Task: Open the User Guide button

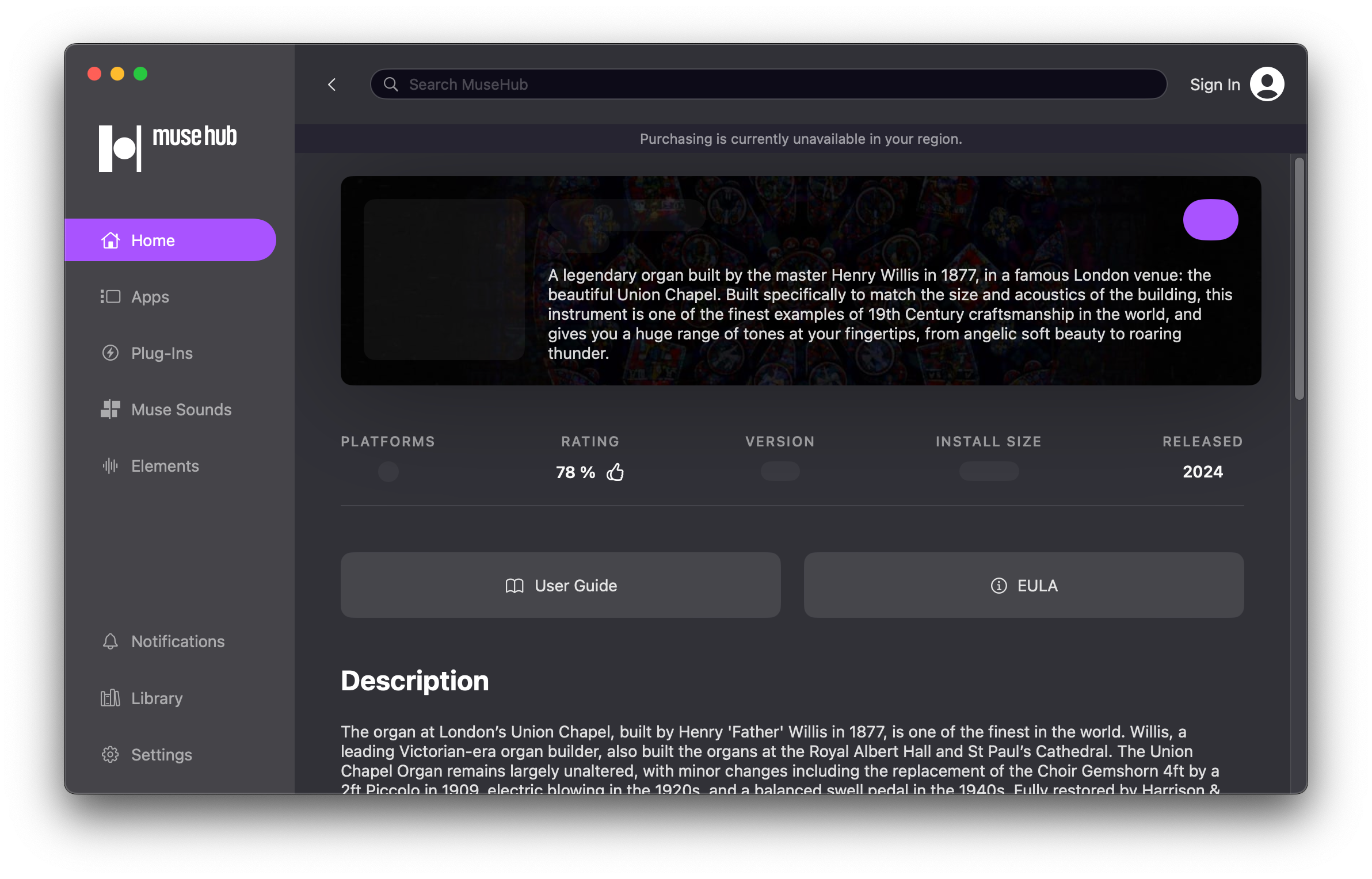Action: pyautogui.click(x=561, y=585)
